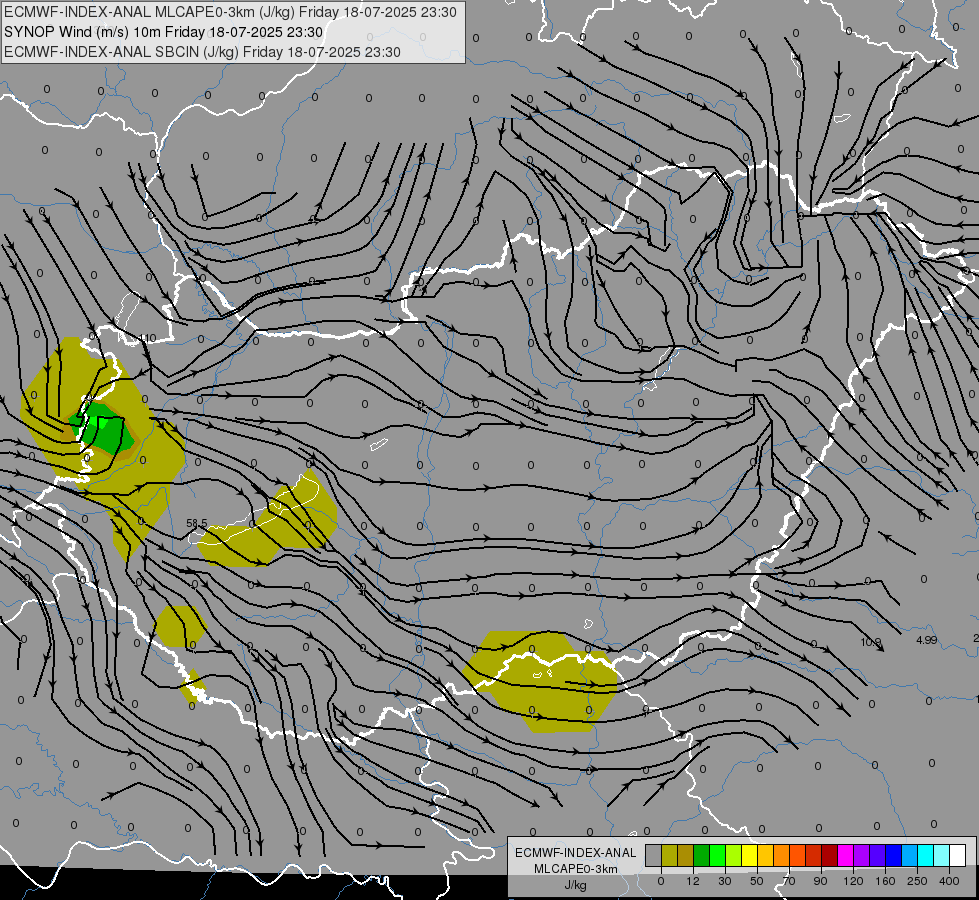Click the 58.5 value on the map
The height and width of the screenshot is (900, 979).
tap(197, 523)
